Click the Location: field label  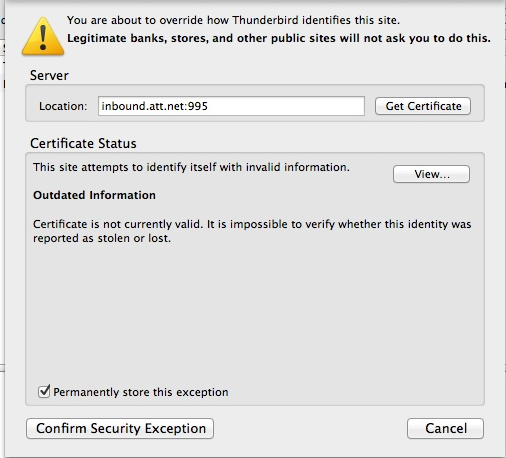(x=63, y=106)
